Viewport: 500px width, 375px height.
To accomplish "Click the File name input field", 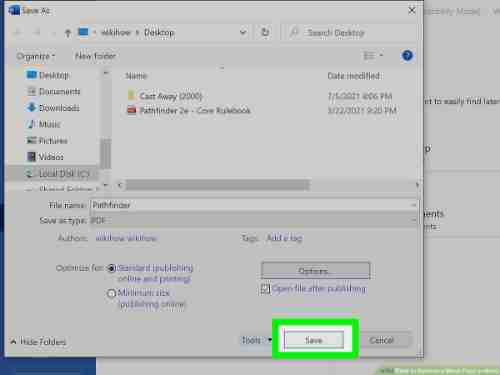I will 254,205.
